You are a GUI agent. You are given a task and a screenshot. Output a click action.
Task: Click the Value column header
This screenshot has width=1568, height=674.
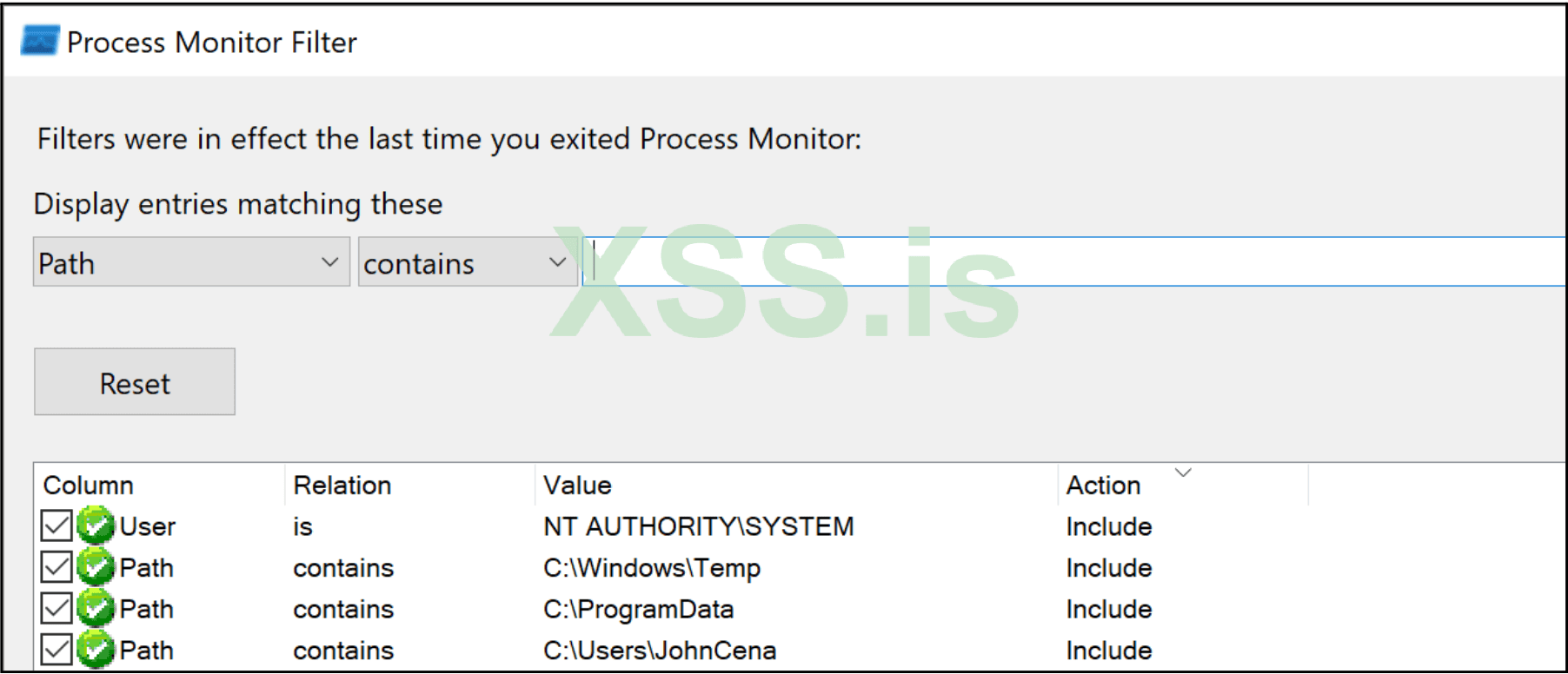(x=577, y=486)
